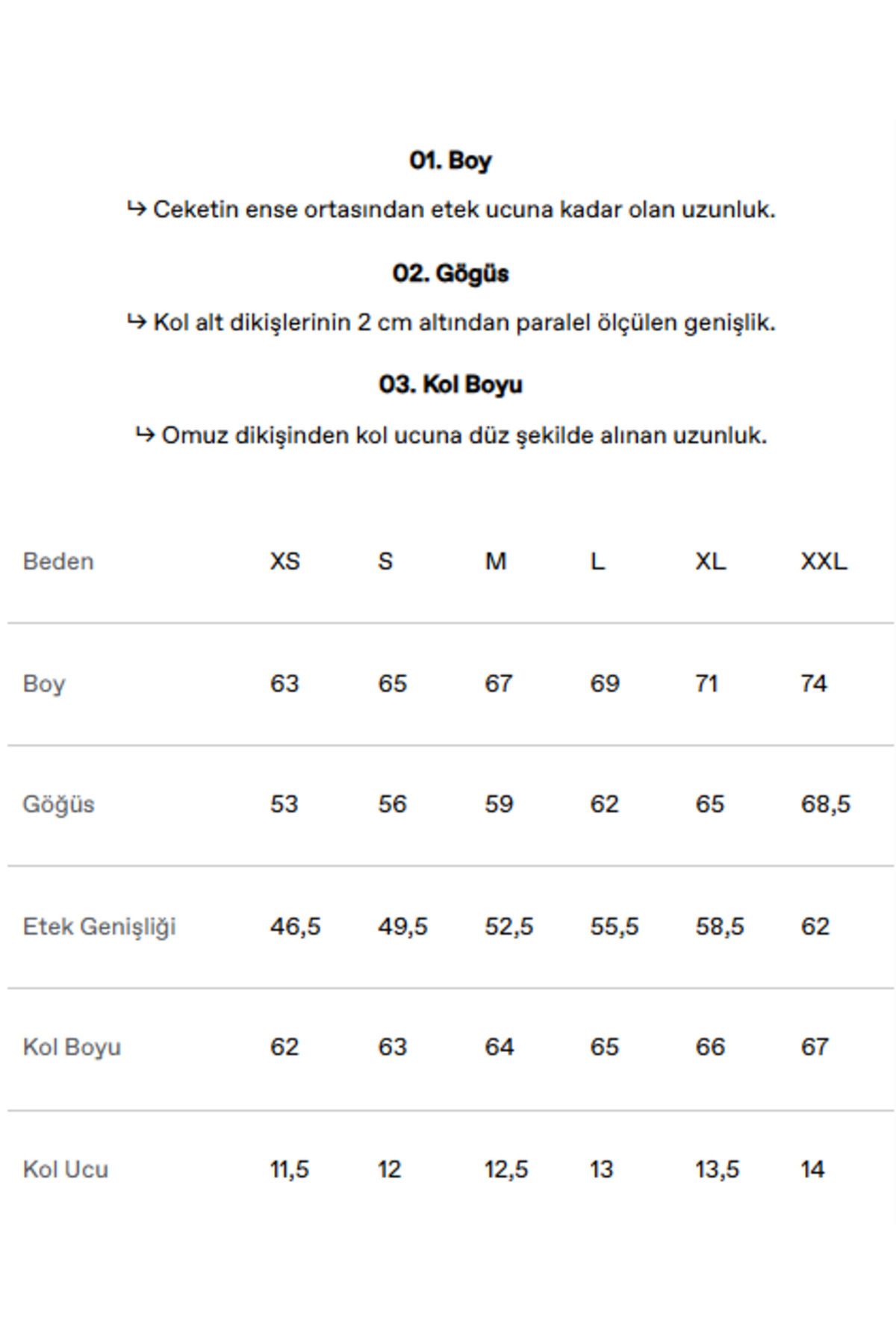Click the arrow icon before Omuz dikişinden
This screenshot has height=1344, width=896.
[x=145, y=435]
